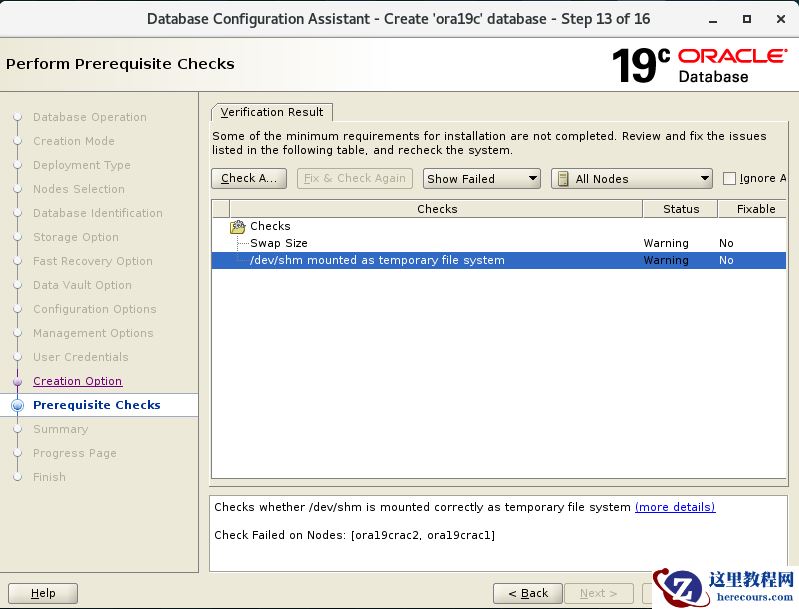
Task: Click the server icon in All Nodes dropdown
Action: click(563, 179)
